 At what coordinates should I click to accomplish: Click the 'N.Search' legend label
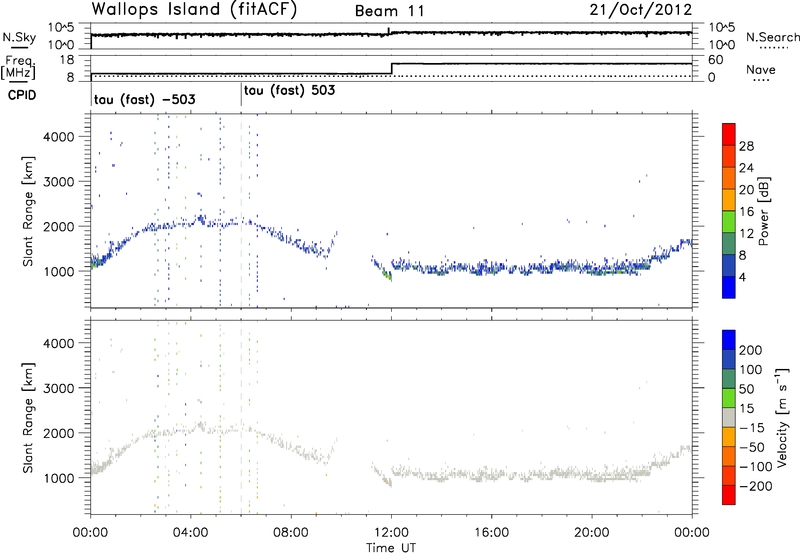772,37
